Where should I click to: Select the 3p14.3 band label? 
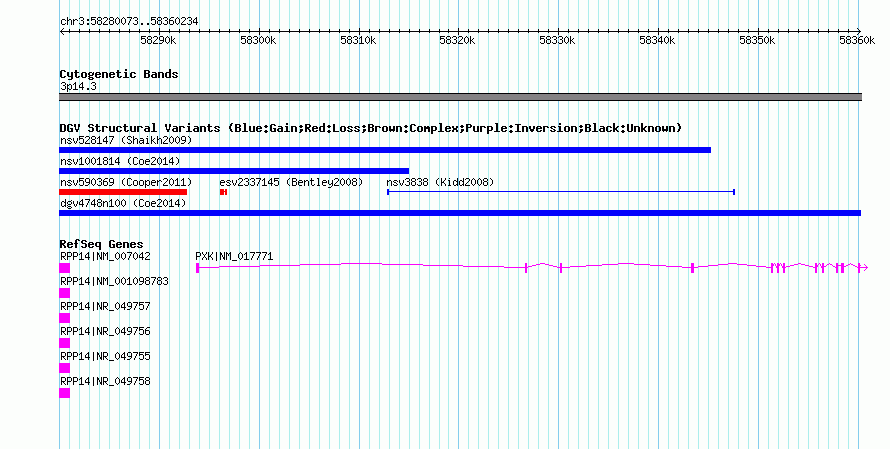(x=78, y=86)
